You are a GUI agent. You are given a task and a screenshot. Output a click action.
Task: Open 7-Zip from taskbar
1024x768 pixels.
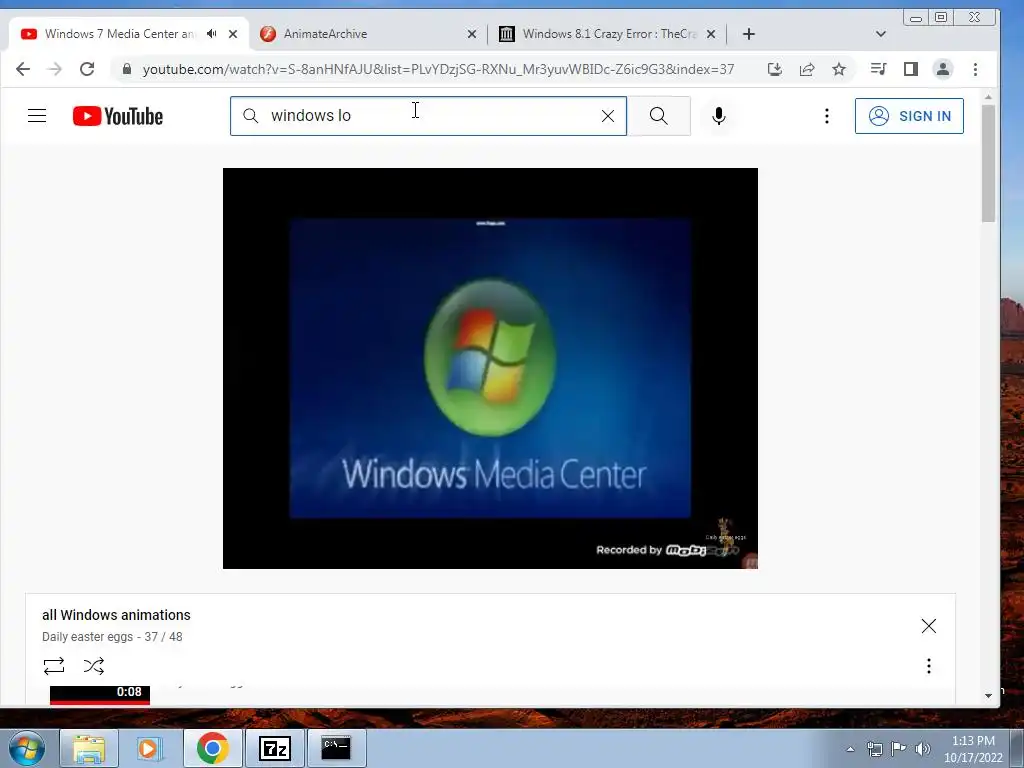(x=275, y=748)
